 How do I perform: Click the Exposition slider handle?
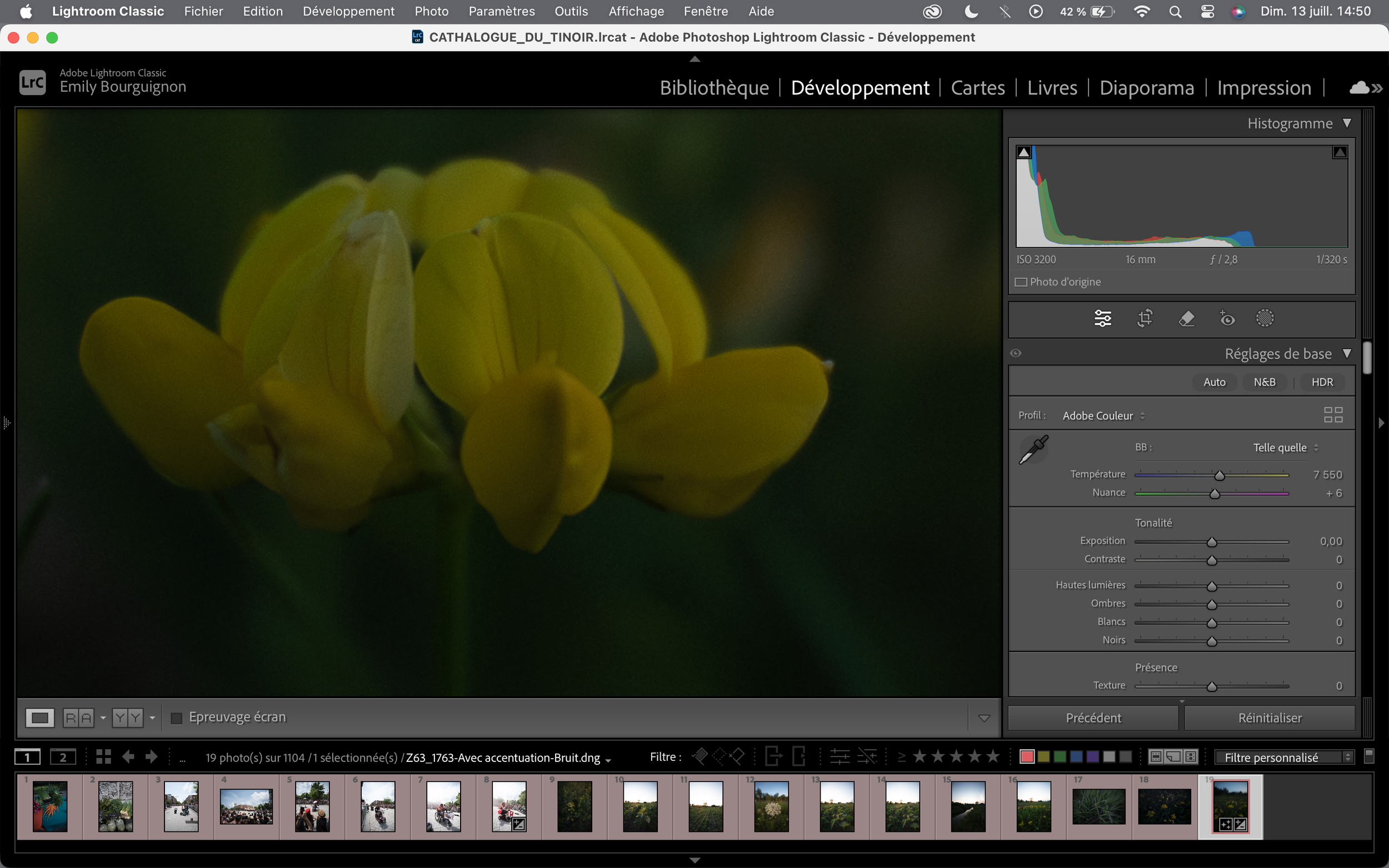[1212, 542]
